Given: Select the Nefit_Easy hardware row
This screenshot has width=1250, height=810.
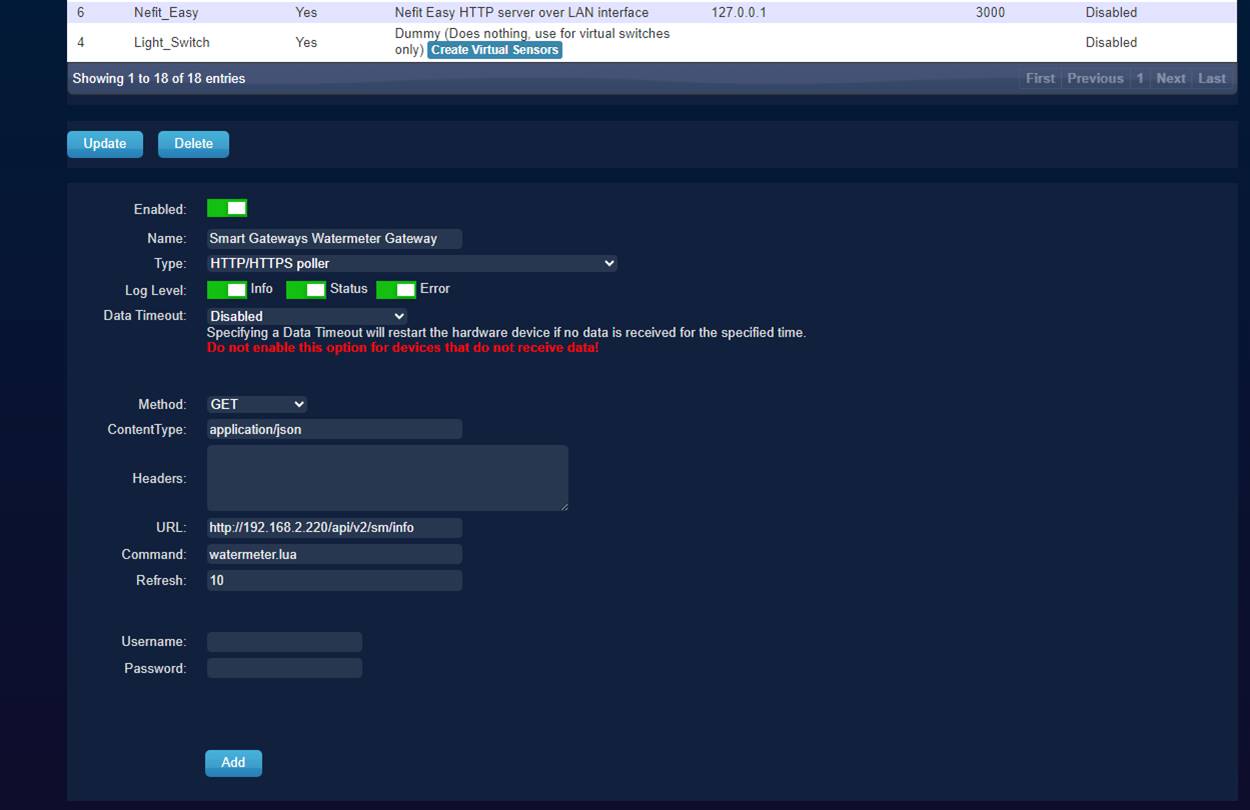Looking at the screenshot, I should (166, 13).
